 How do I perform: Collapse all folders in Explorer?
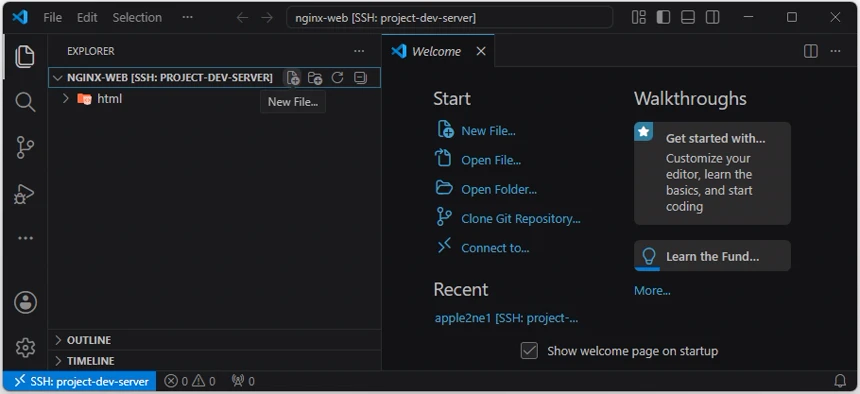(x=360, y=78)
